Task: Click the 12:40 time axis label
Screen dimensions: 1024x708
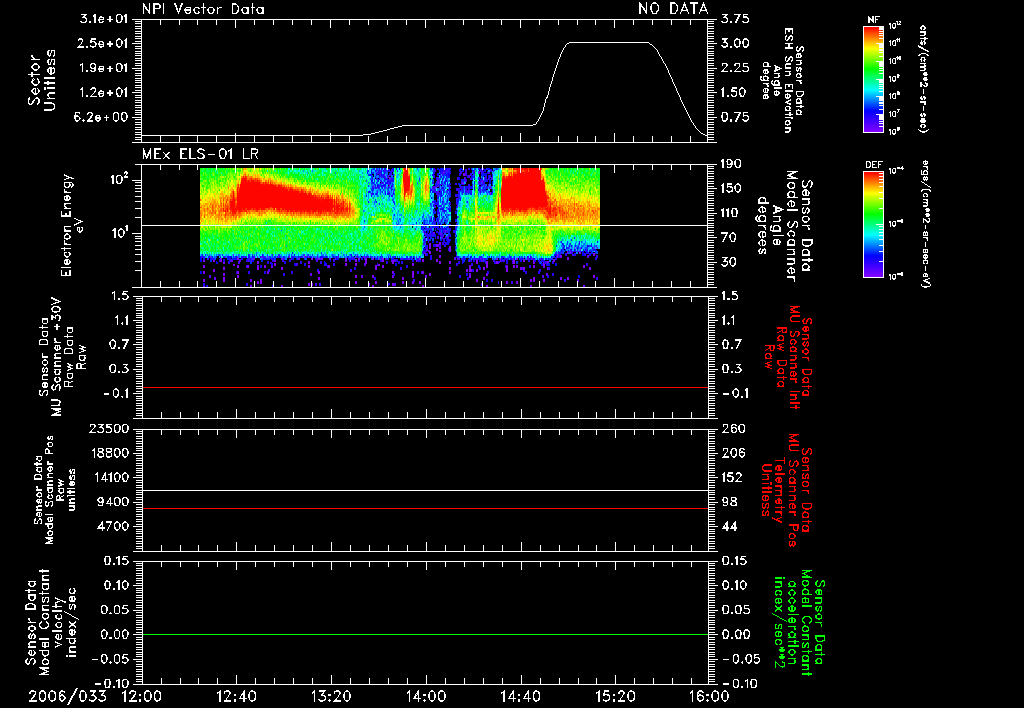Action: coord(236,696)
